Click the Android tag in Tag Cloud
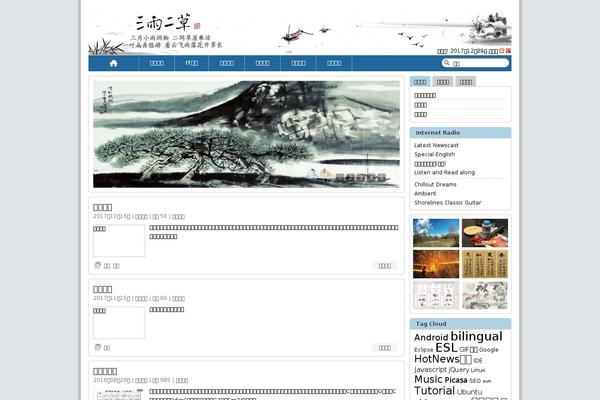The height and width of the screenshot is (400, 600). coord(431,337)
